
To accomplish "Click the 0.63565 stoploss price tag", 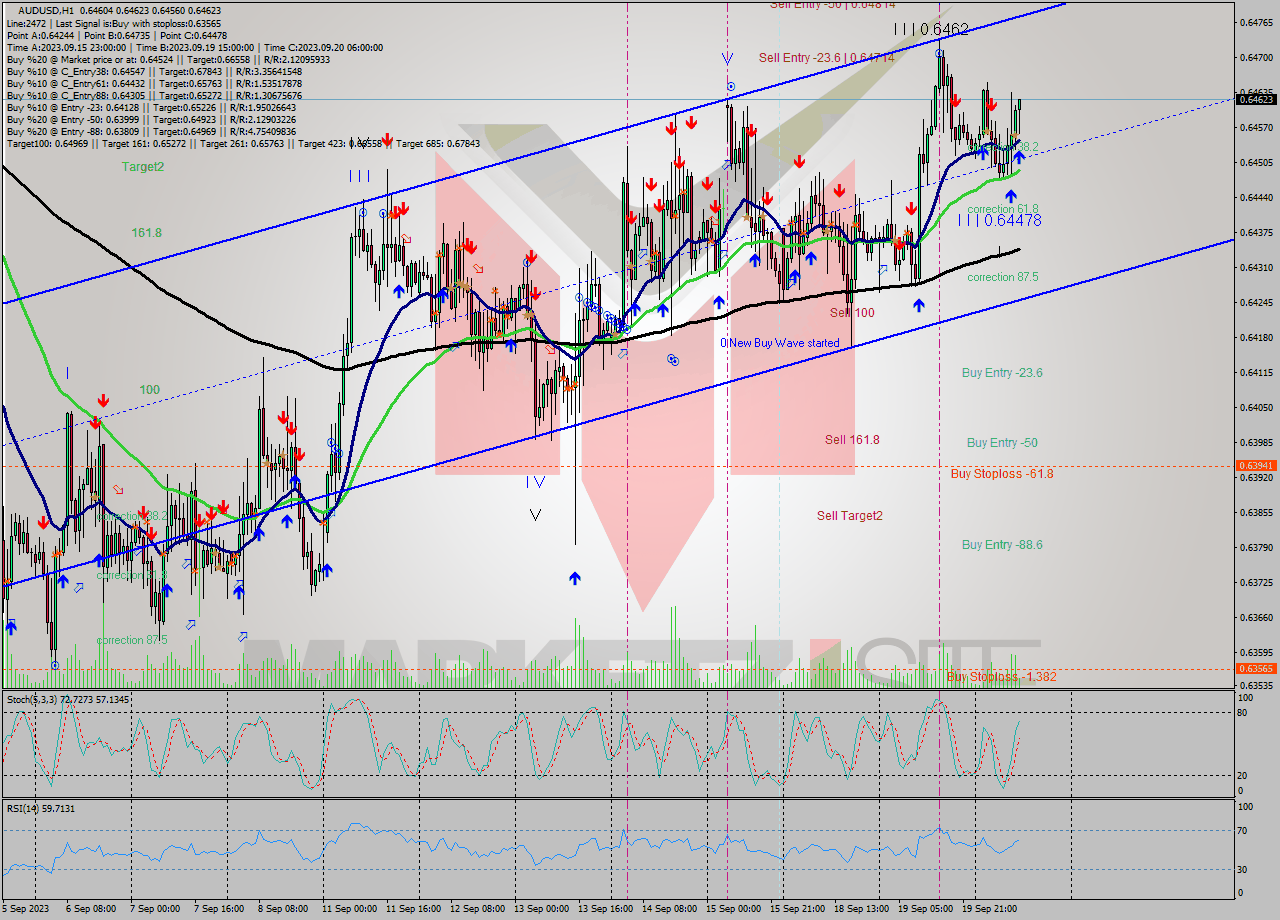I will pos(1257,669).
